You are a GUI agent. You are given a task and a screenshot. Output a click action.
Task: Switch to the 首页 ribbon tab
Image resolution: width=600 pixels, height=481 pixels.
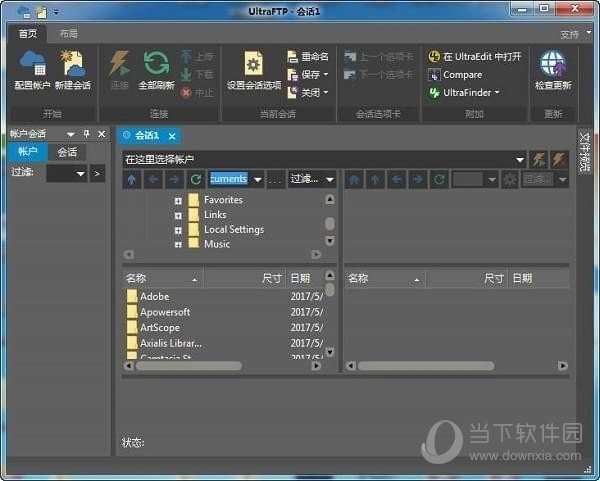click(x=28, y=34)
